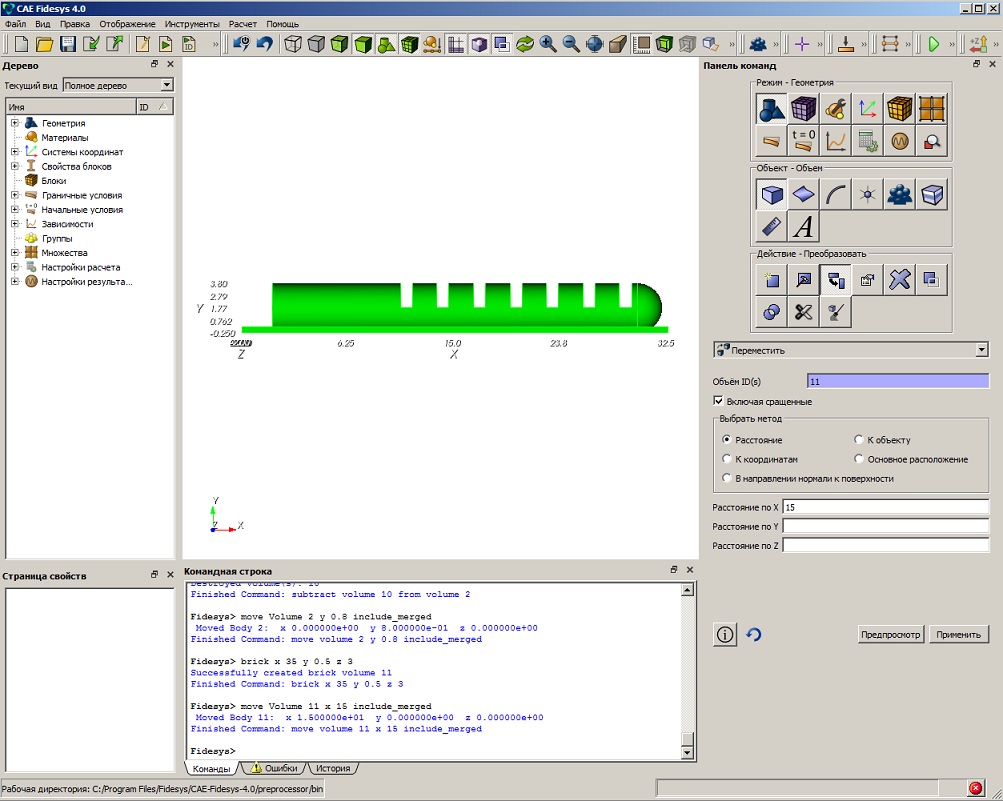
Task: Choose the Group object people icon
Action: point(899,194)
